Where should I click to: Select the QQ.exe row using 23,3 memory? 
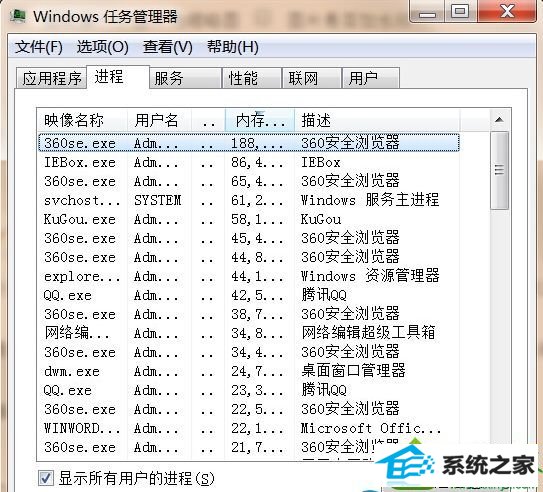coord(249,390)
